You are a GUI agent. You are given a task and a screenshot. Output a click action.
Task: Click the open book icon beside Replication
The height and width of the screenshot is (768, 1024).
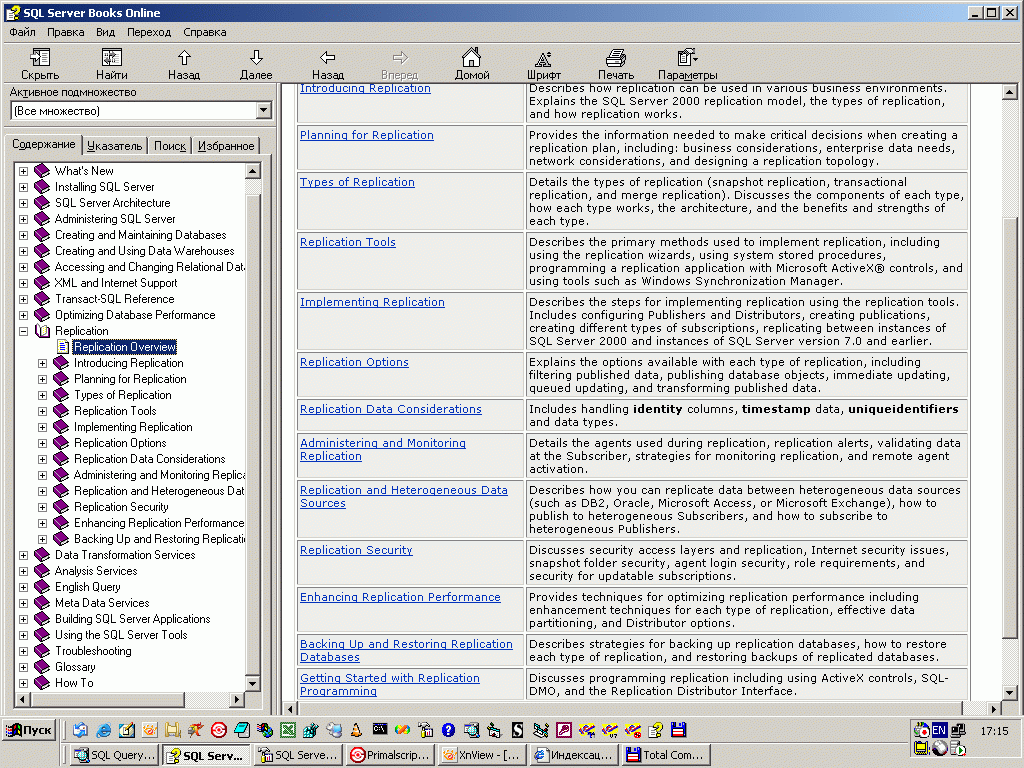(x=42, y=330)
